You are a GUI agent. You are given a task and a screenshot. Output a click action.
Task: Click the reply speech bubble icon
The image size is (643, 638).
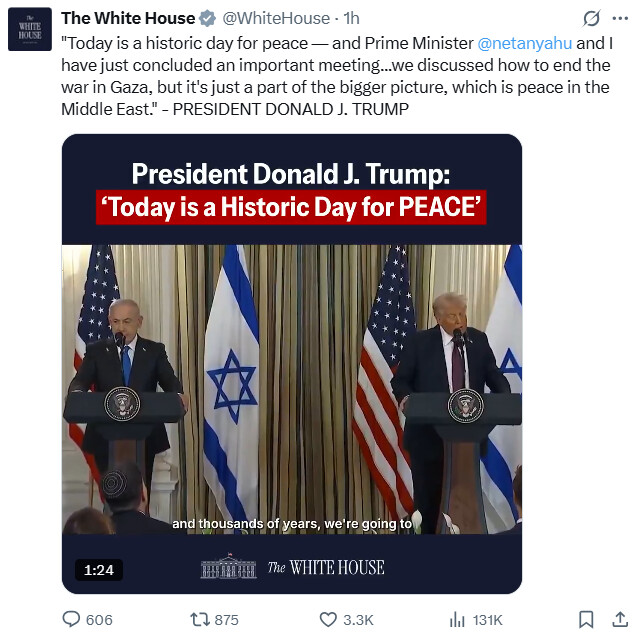(x=71, y=619)
